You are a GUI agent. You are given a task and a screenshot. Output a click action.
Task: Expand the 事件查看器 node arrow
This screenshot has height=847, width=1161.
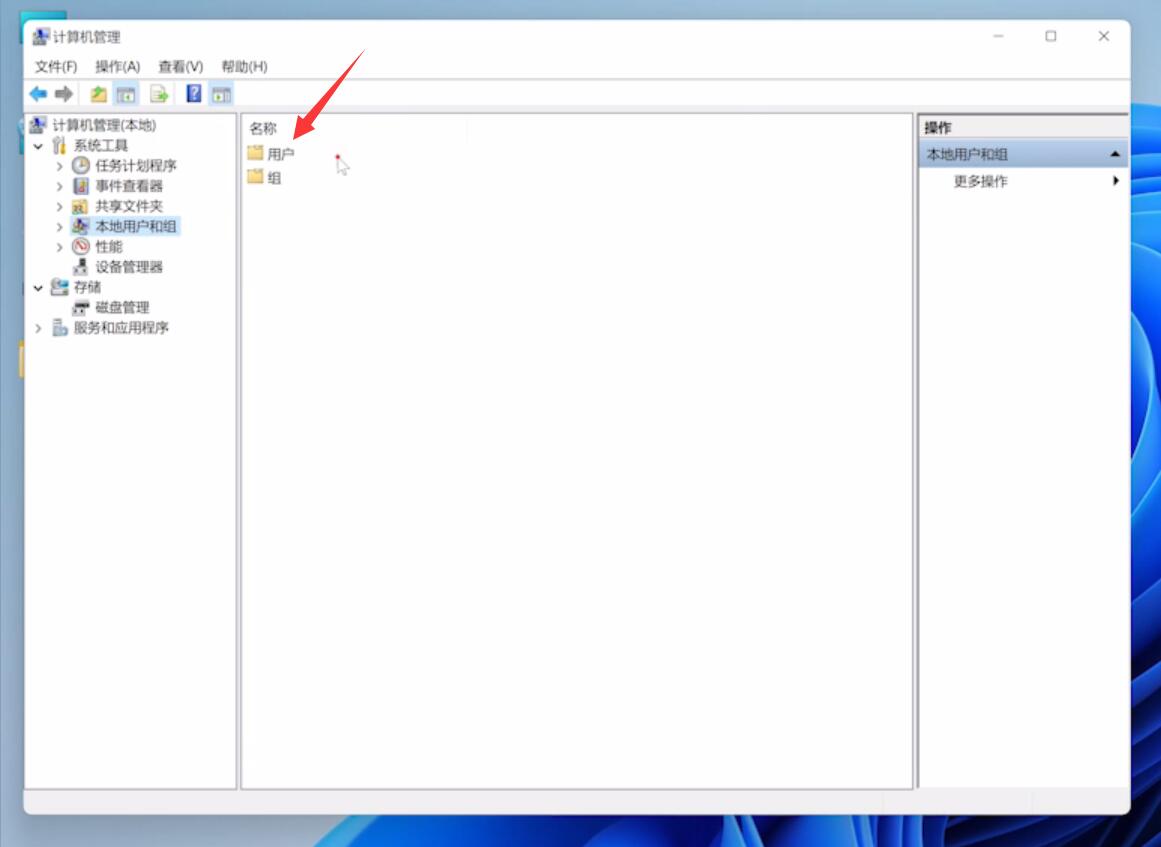click(60, 186)
